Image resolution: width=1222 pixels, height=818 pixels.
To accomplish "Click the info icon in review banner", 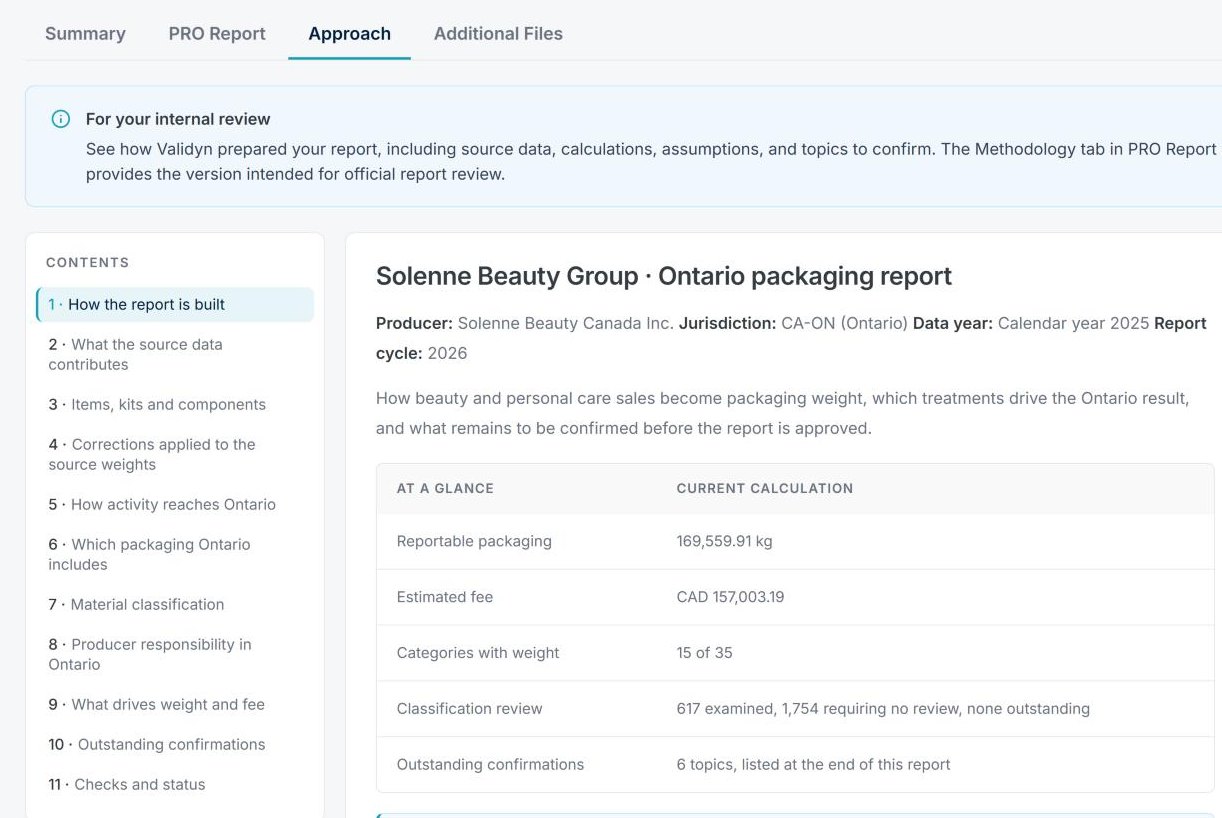I will pyautogui.click(x=61, y=119).
